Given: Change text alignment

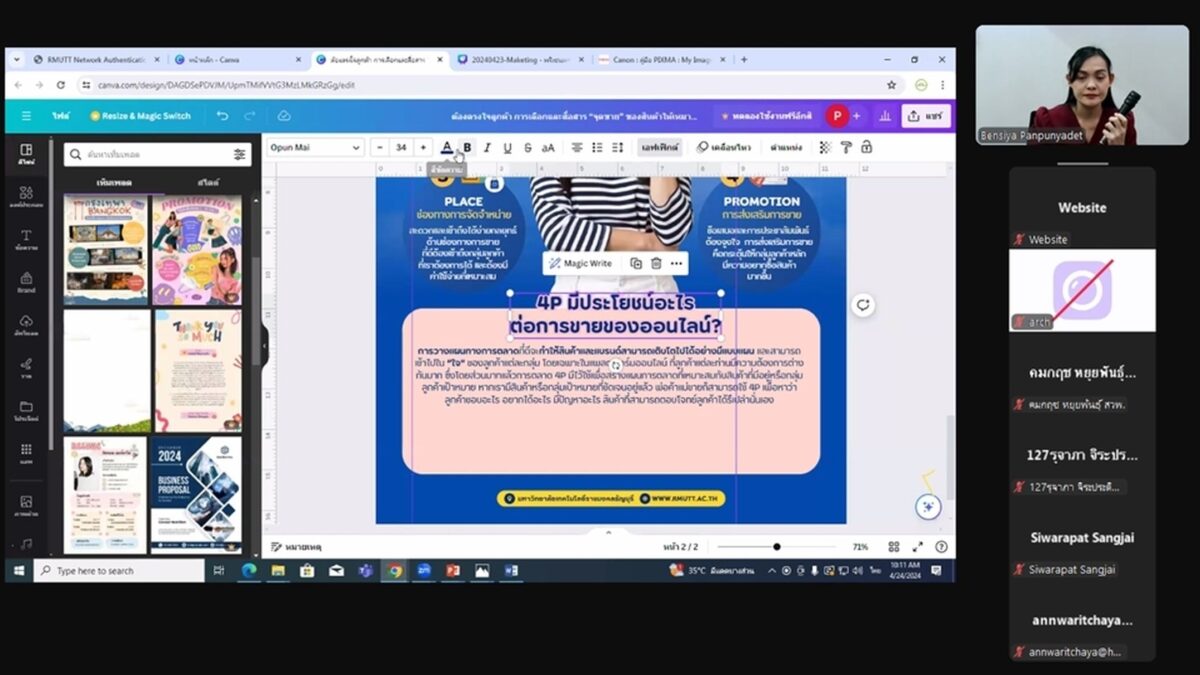Looking at the screenshot, I should 577,147.
